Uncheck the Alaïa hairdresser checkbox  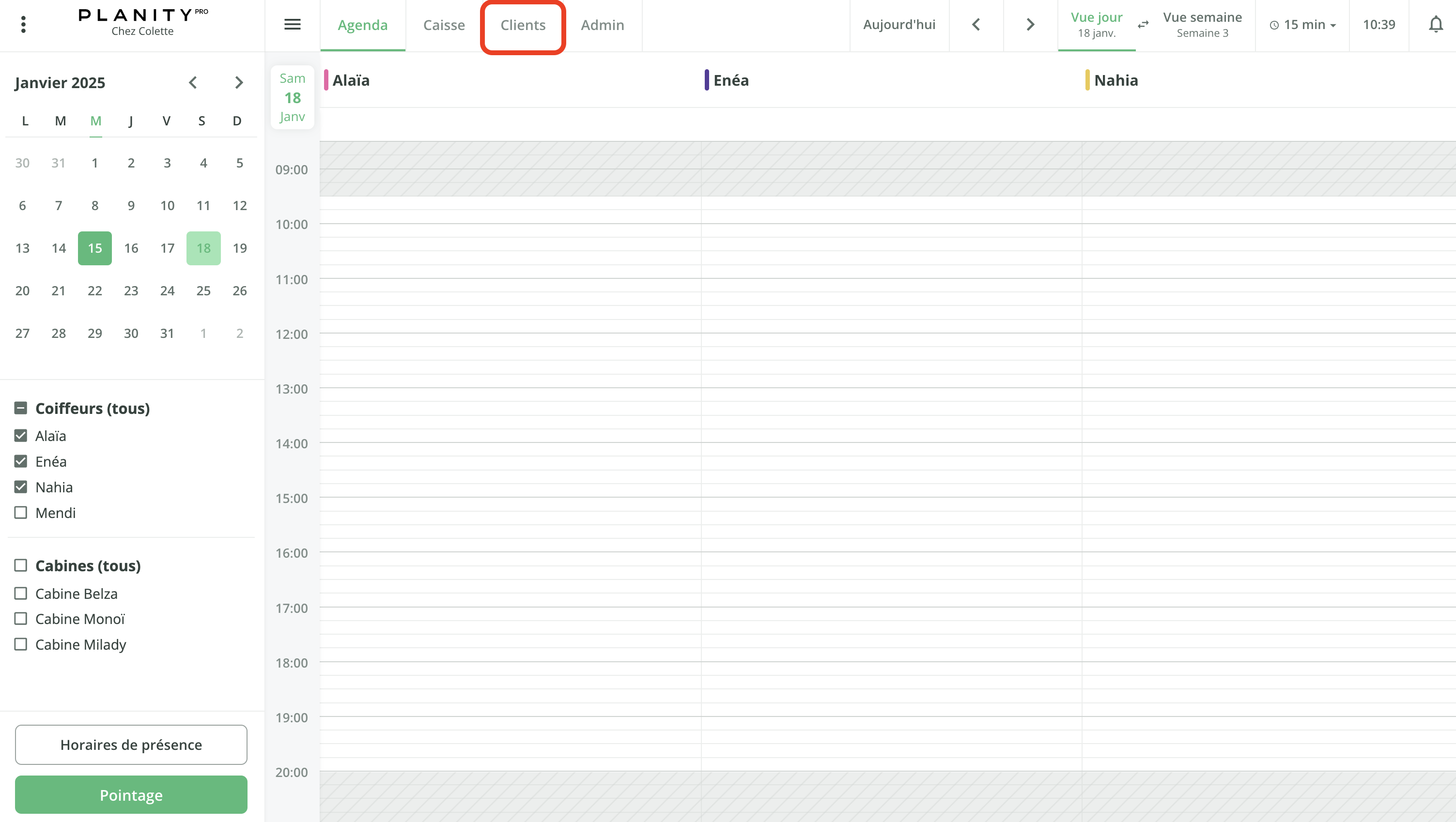click(x=21, y=436)
